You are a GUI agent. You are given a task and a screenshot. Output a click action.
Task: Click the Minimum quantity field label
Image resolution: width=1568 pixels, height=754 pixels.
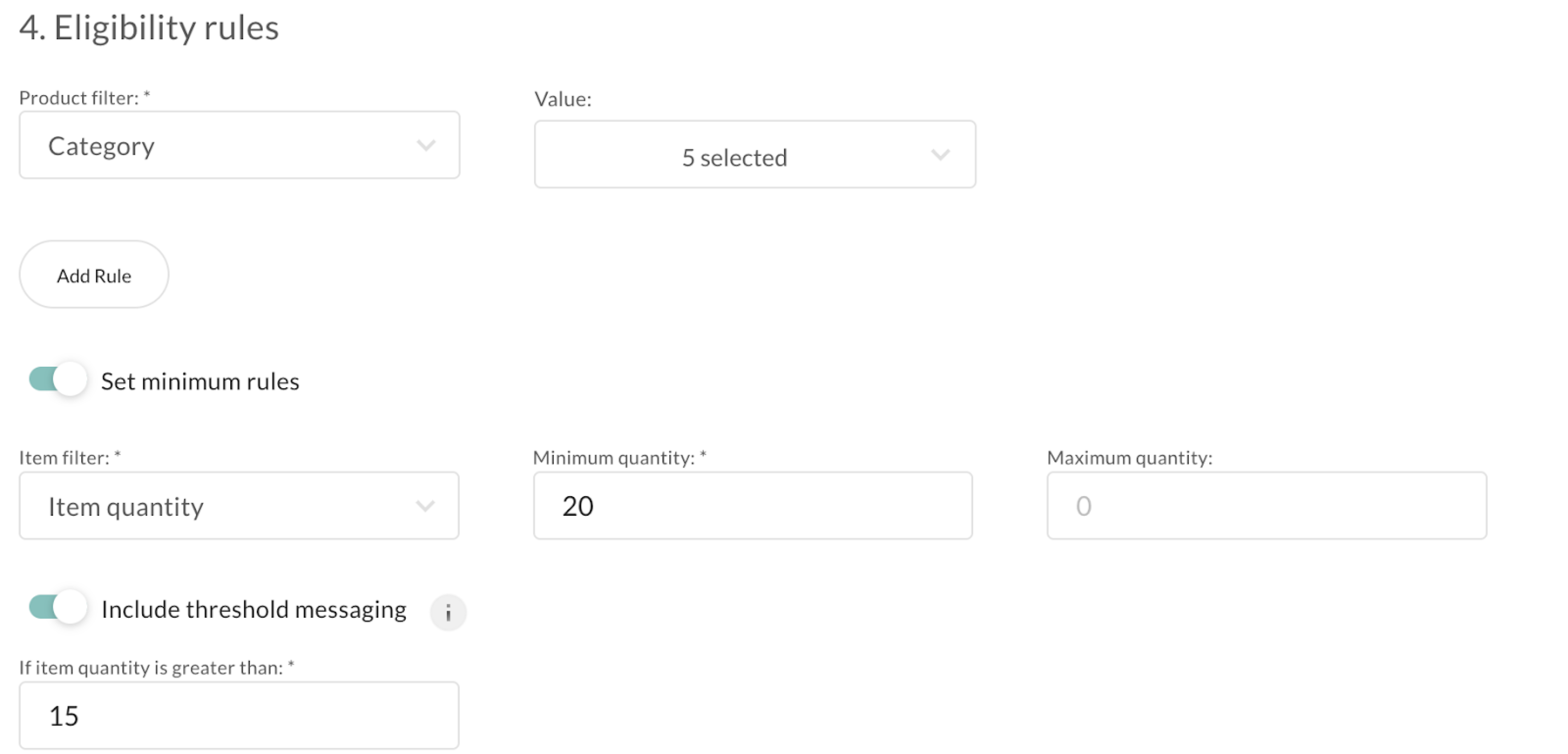coord(620,457)
